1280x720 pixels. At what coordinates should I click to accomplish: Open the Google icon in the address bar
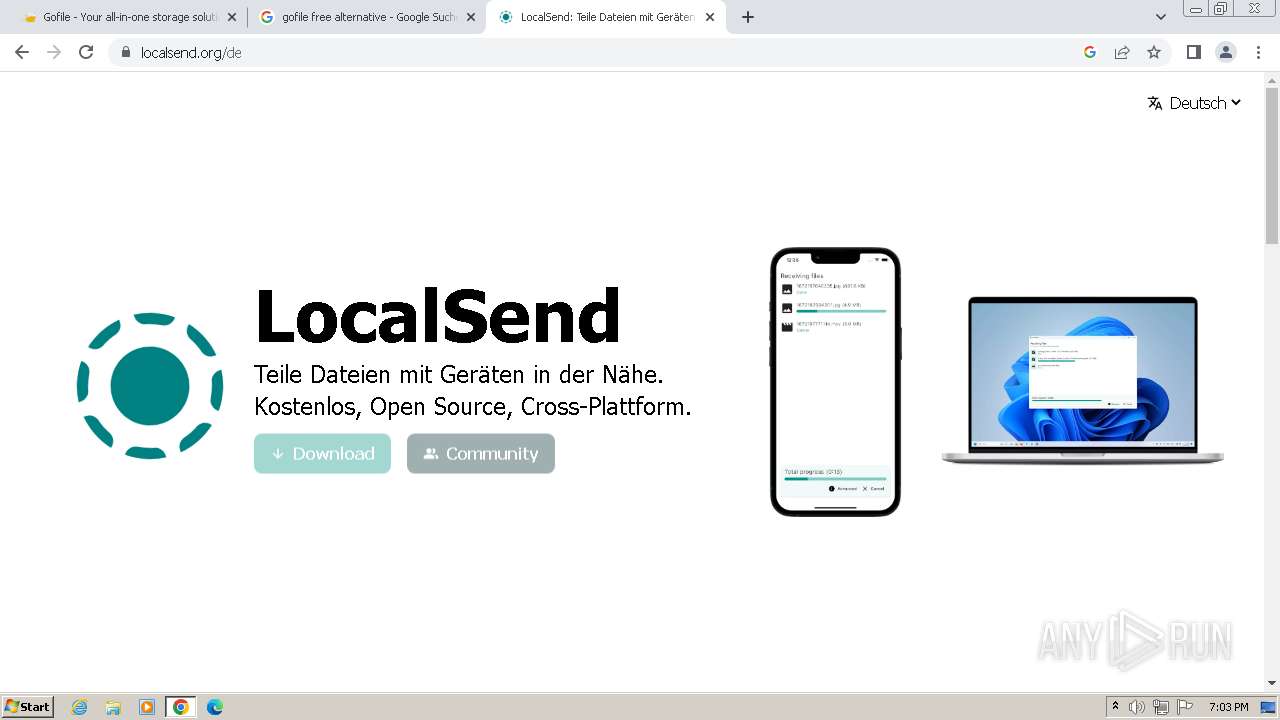pos(1090,52)
